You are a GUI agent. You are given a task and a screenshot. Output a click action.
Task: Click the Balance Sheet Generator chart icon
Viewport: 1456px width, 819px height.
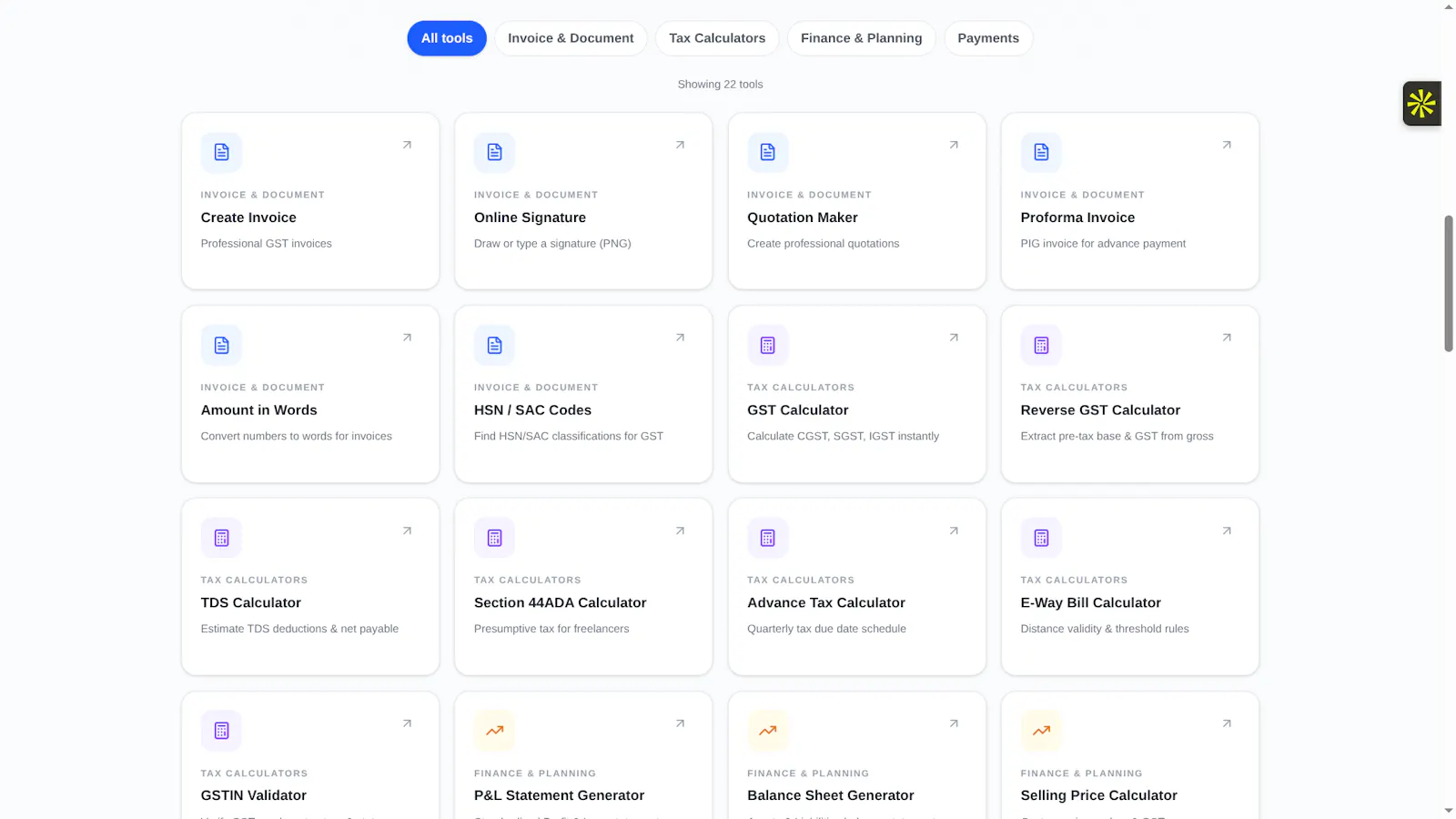click(768, 731)
